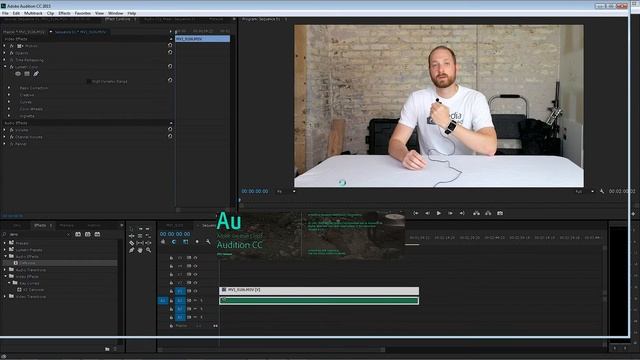Screen dimensions: 640x360
Task: Choose free-draw pen mask under Lumetri Color
Action: pyautogui.click(x=36, y=74)
